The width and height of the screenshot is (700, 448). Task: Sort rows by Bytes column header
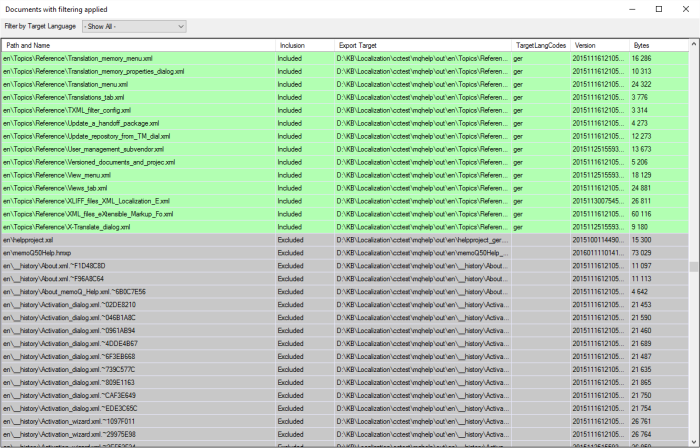(655, 45)
